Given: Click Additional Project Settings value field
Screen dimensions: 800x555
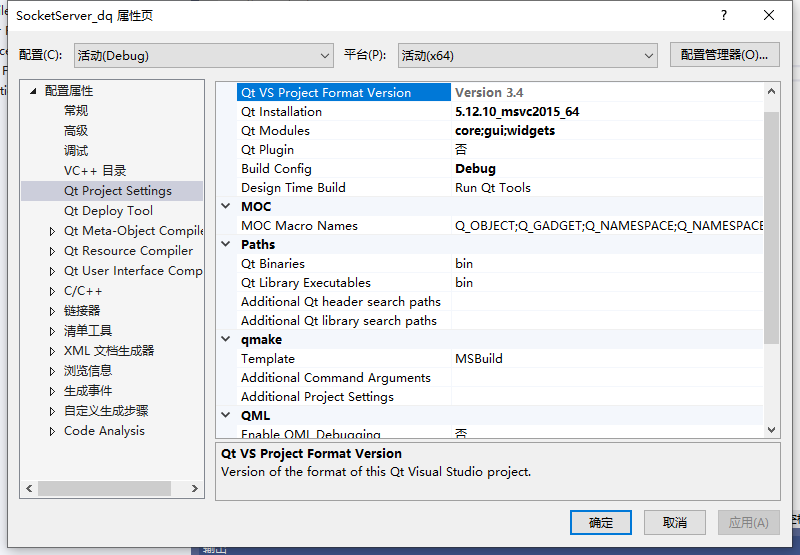Looking at the screenshot, I should click(608, 396).
